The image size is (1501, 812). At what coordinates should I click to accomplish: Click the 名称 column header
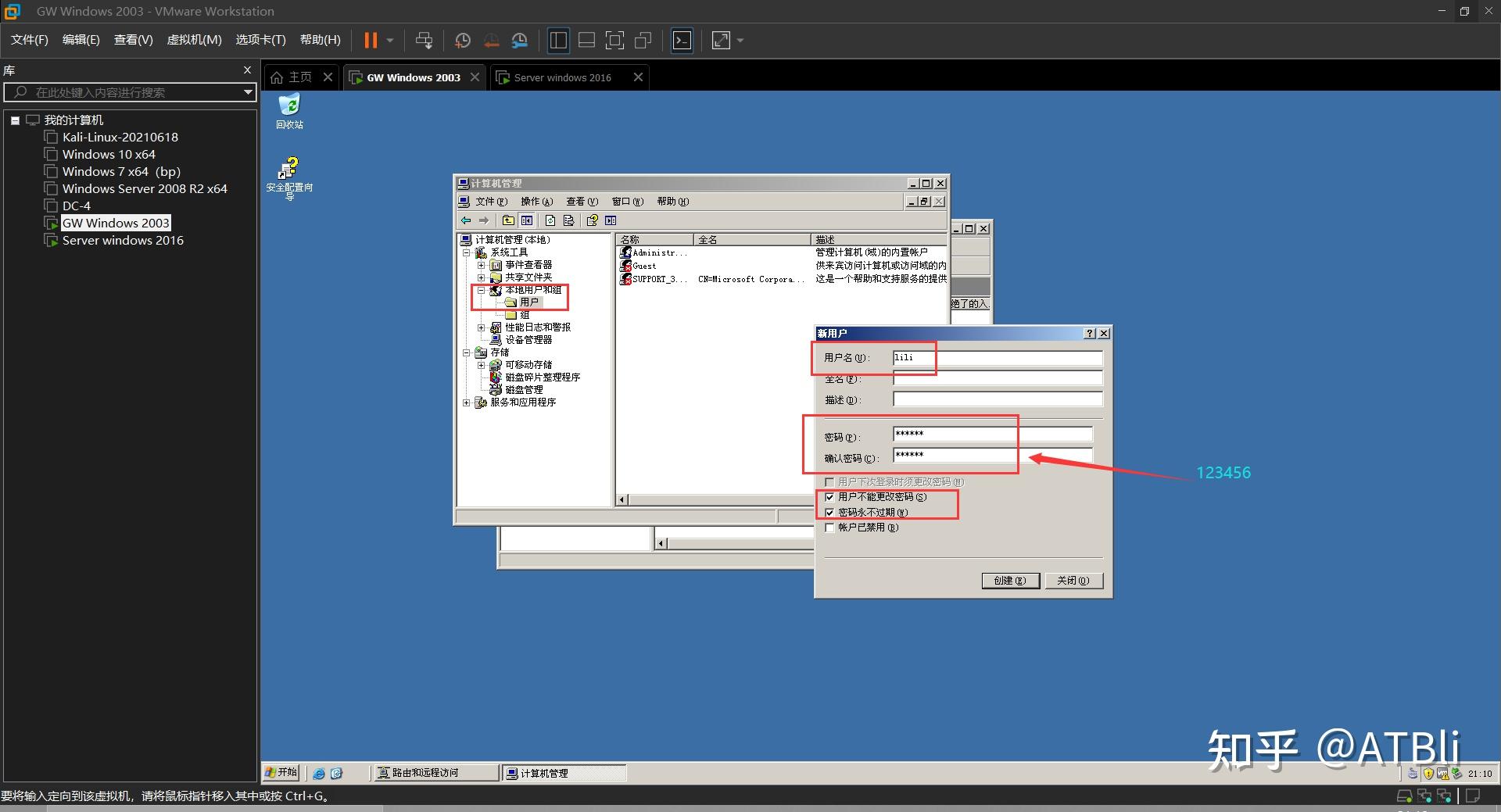[654, 239]
